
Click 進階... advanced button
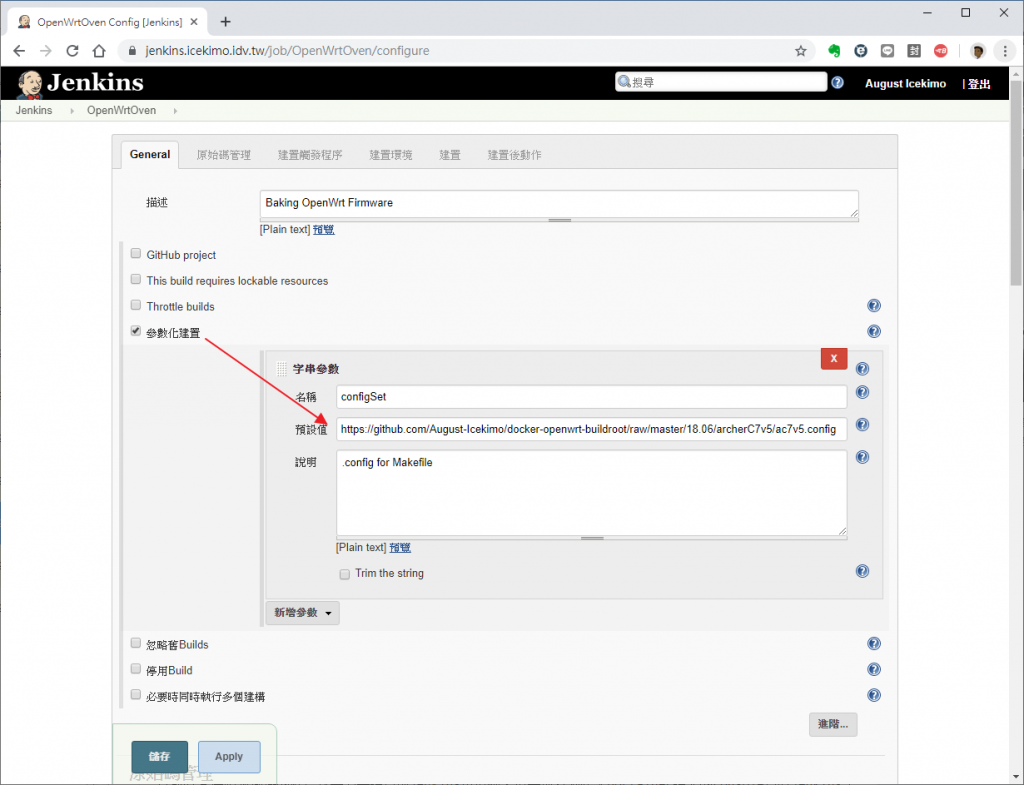[833, 724]
